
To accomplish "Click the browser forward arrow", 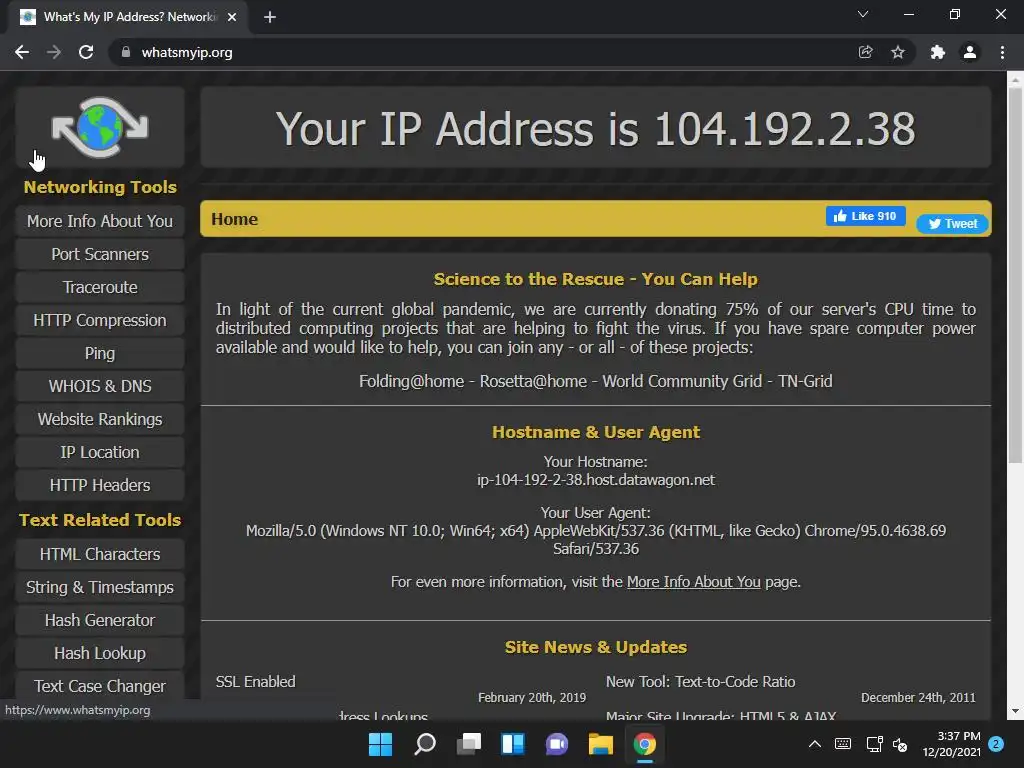I will pyautogui.click(x=54, y=52).
